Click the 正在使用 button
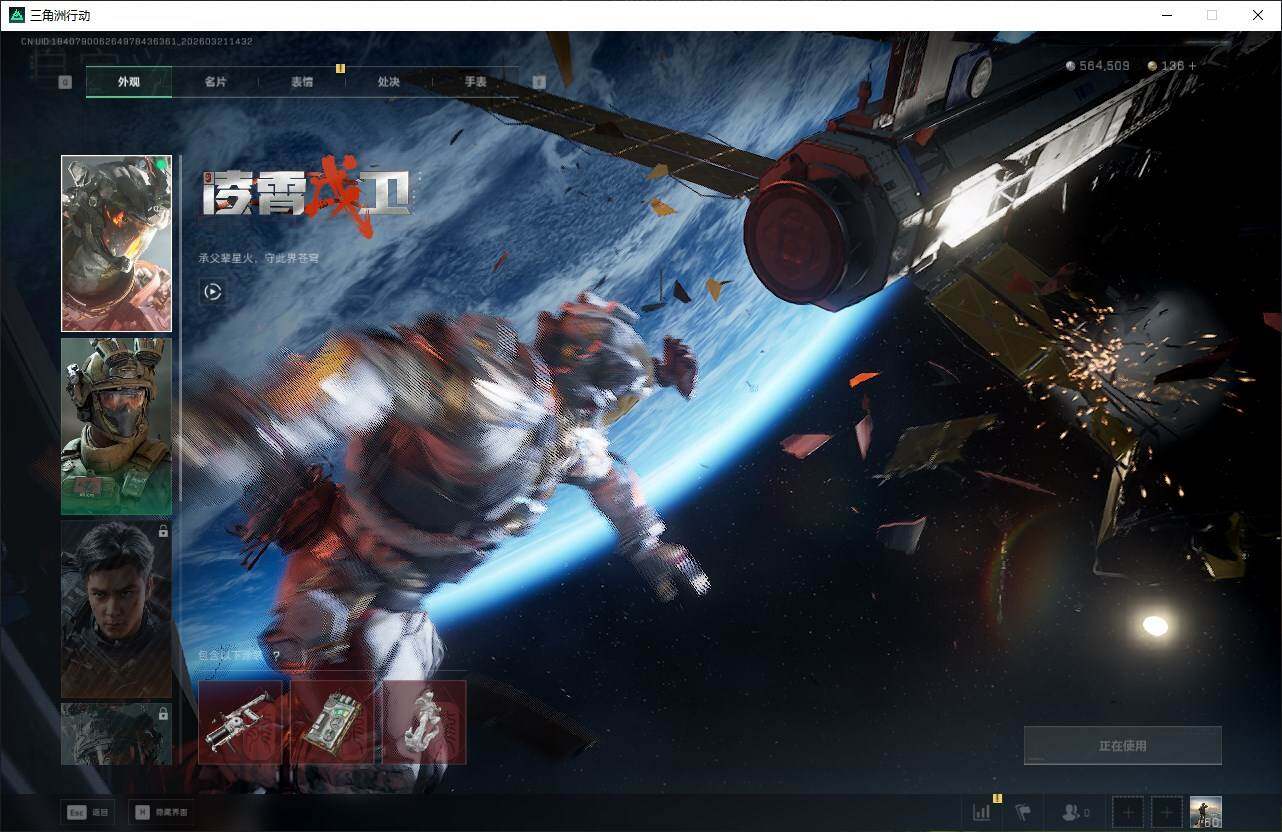The height and width of the screenshot is (832, 1282). 1122,746
